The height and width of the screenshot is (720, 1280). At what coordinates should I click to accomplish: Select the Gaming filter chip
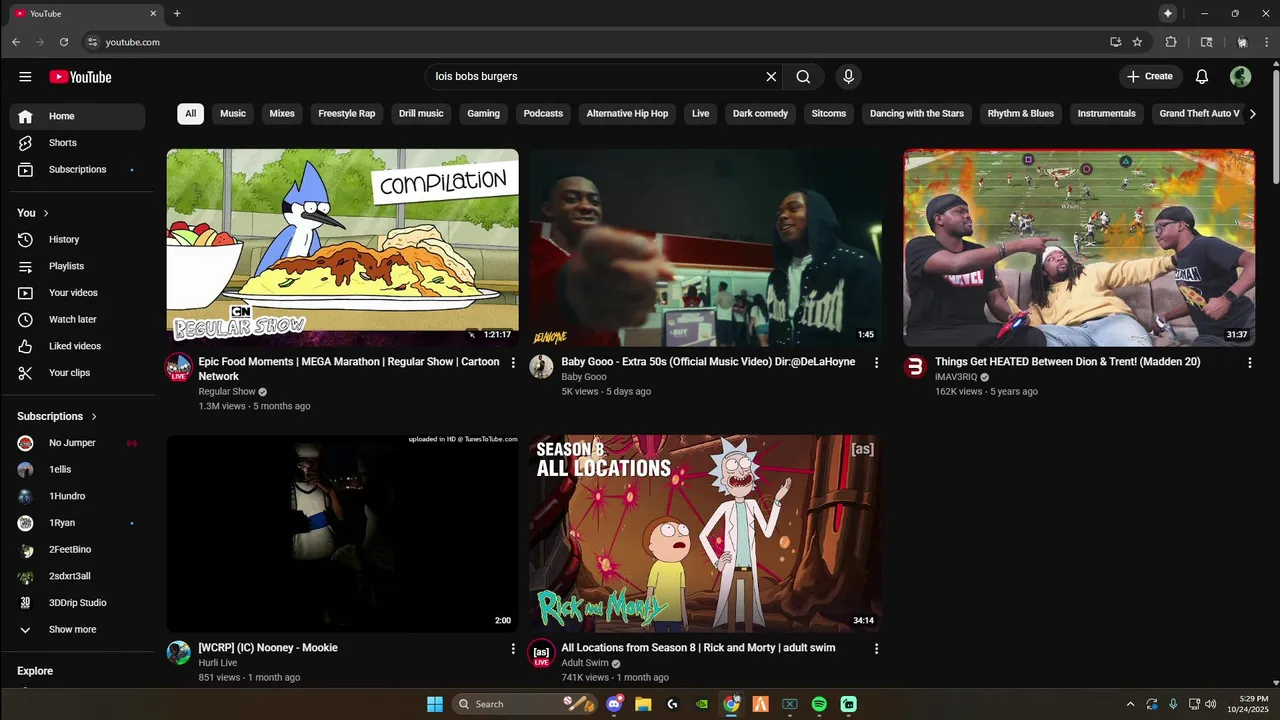pyautogui.click(x=483, y=114)
